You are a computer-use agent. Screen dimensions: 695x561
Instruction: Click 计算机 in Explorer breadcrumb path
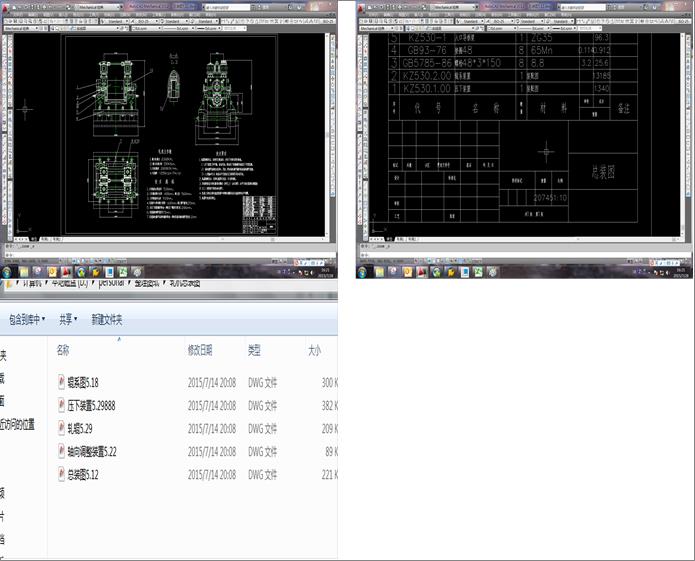pyautogui.click(x=32, y=283)
